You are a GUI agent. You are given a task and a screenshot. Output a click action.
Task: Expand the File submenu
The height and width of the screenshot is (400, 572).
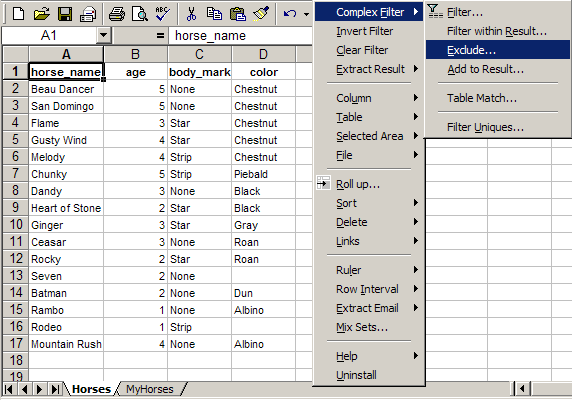coord(369,155)
